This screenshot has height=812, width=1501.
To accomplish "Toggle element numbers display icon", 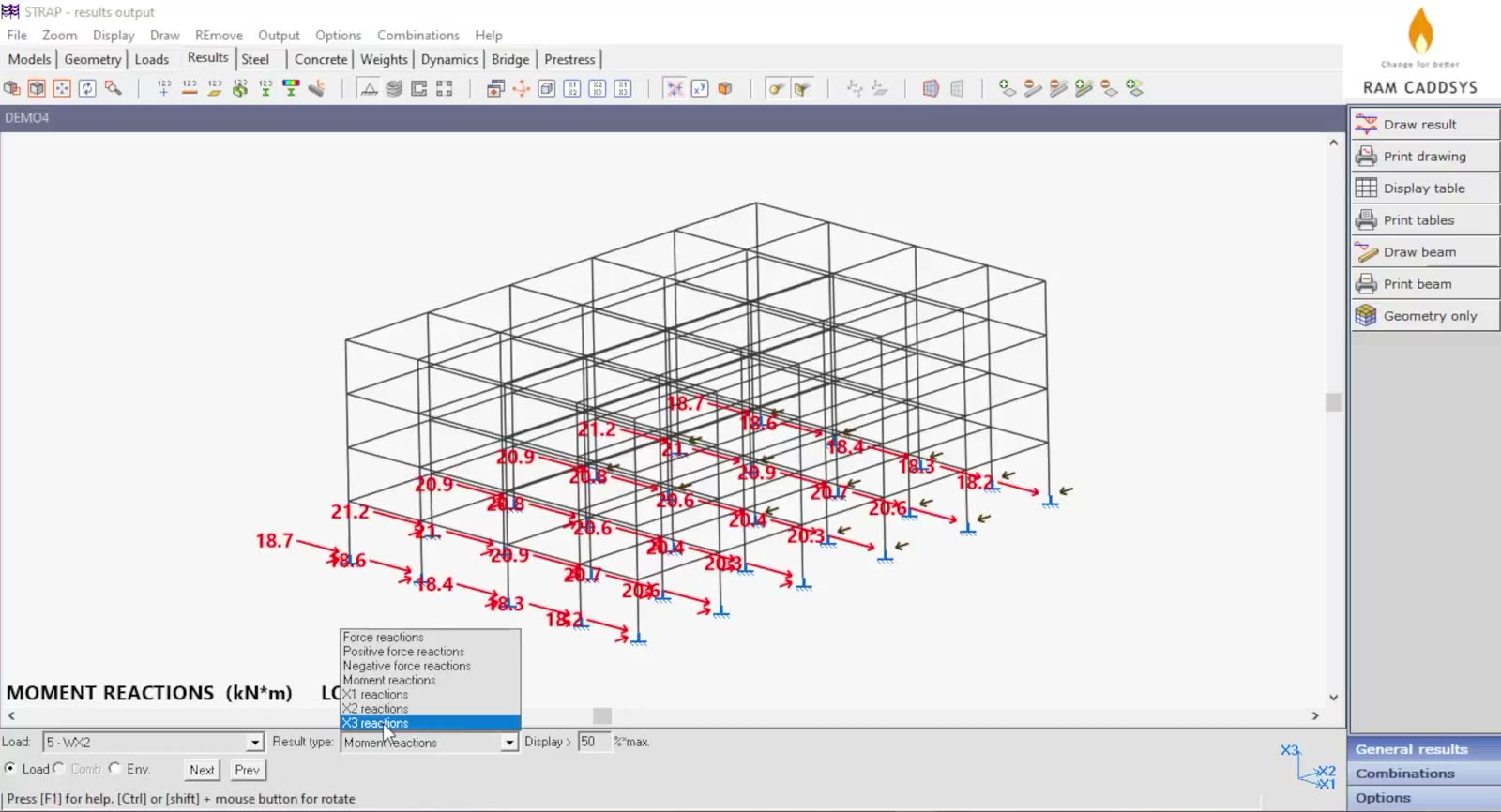I will click(x=215, y=88).
